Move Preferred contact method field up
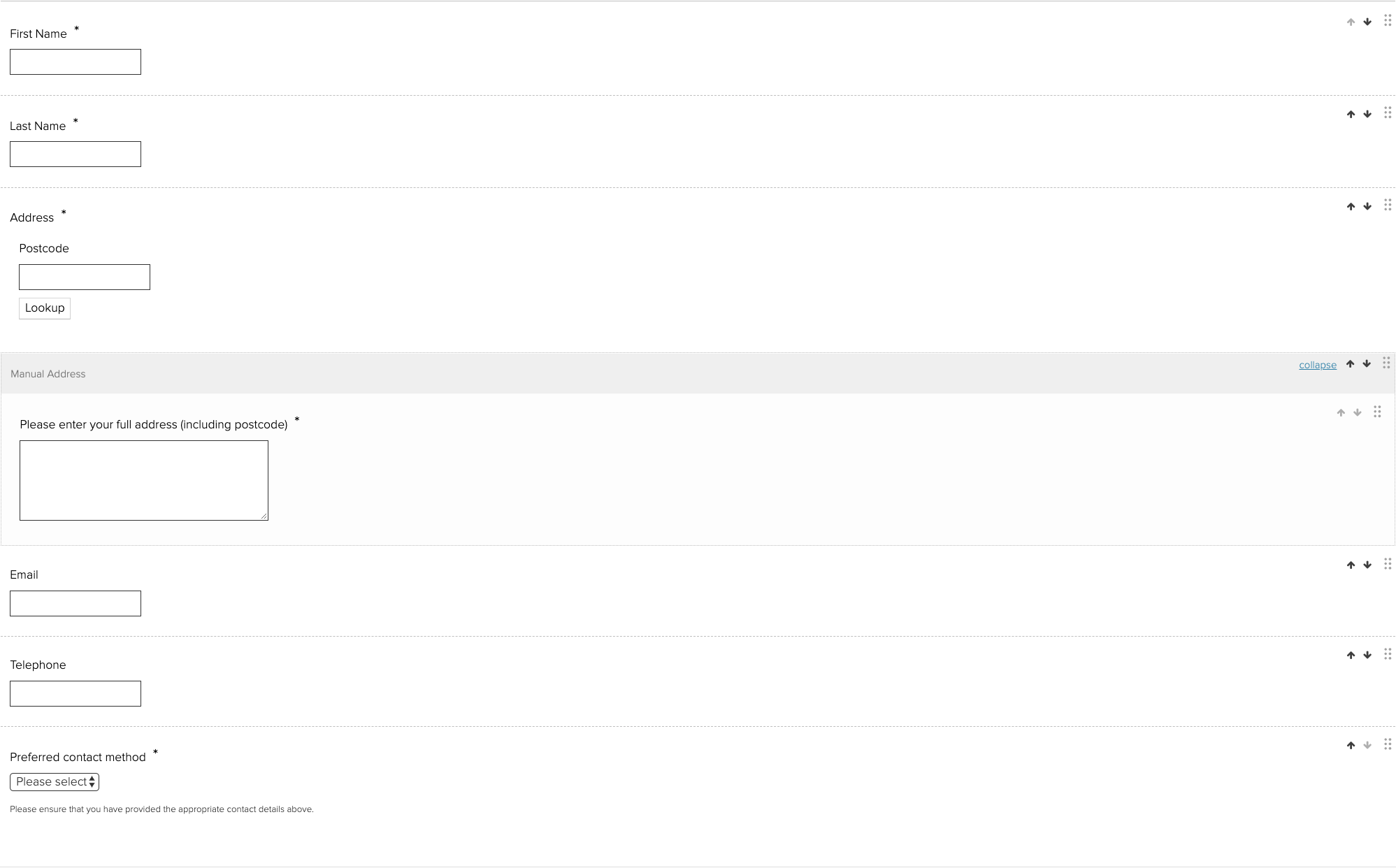Screen dimensions: 1396x868 [1351, 746]
